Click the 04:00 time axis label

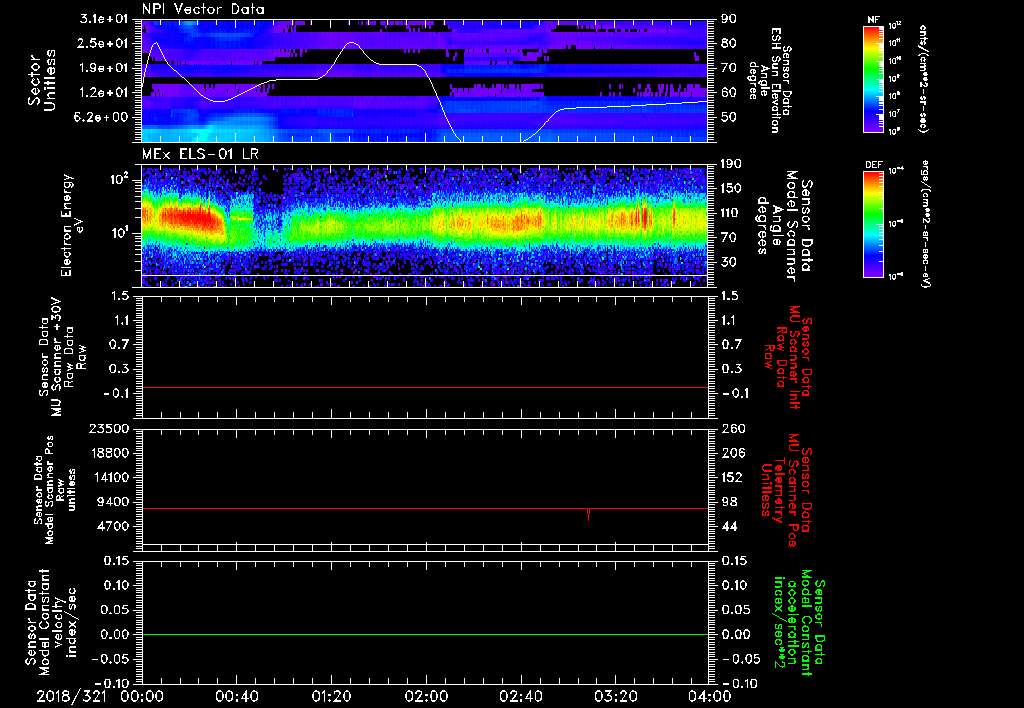coord(710,696)
